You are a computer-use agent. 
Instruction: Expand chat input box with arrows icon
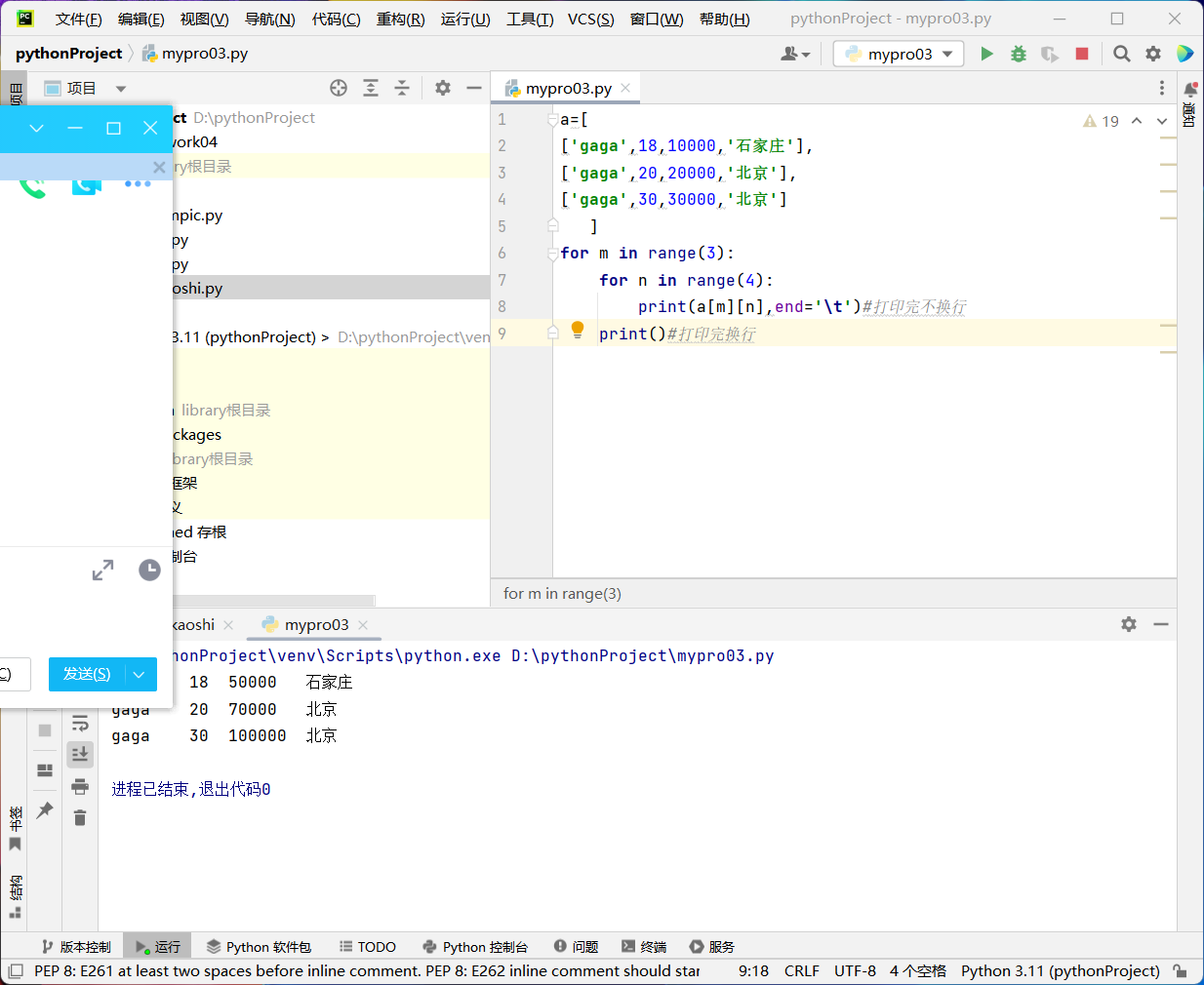coord(102,570)
